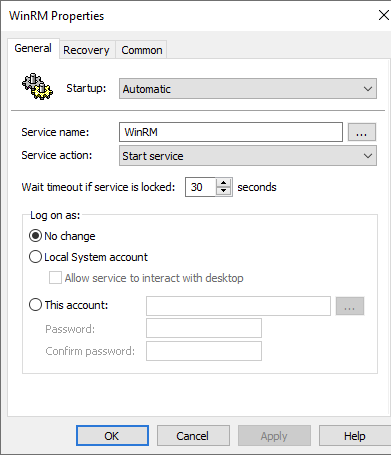This screenshot has height=455, width=391.
Task: Click the Apply button
Action: [x=274, y=436]
